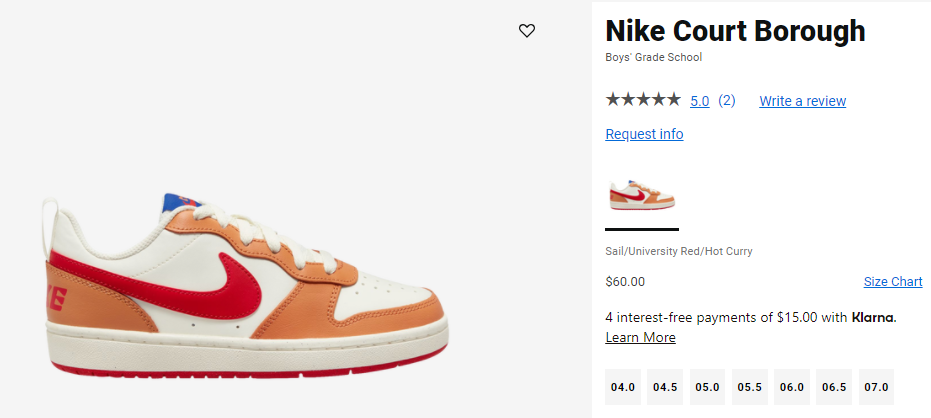This screenshot has height=418, width=931.
Task: Pick size 05.5 option
Action: (x=750, y=387)
